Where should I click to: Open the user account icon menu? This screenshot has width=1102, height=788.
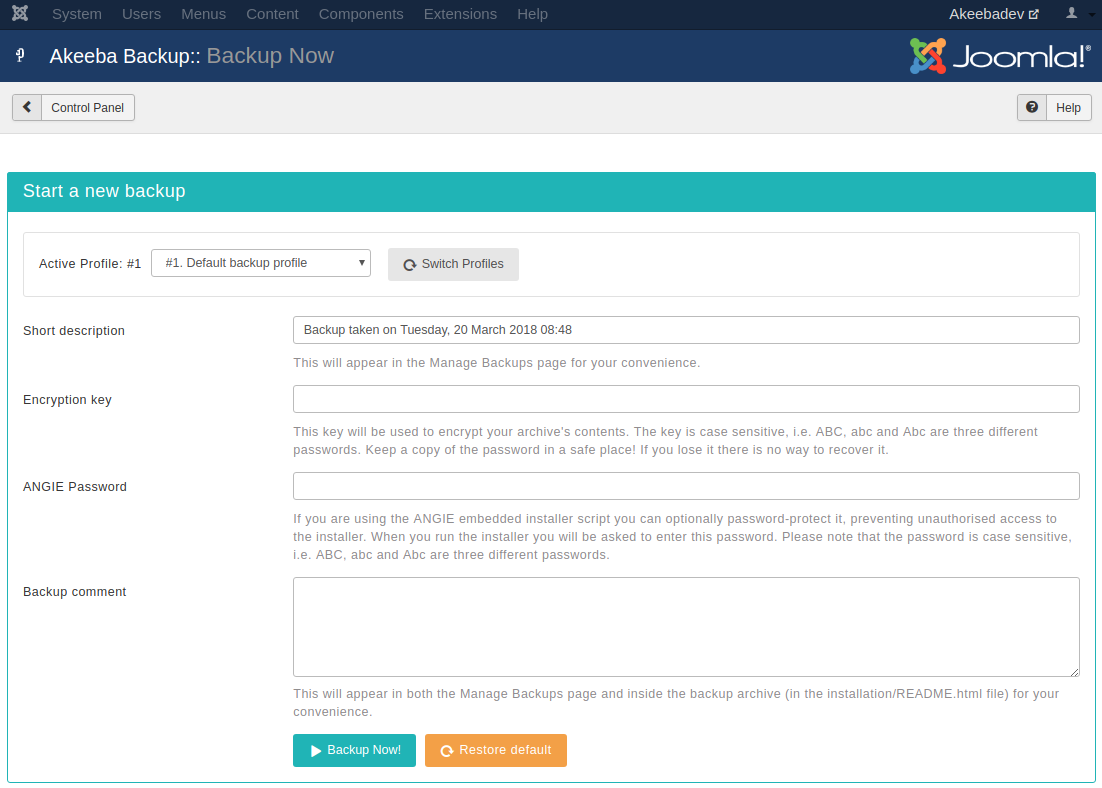(x=1076, y=14)
